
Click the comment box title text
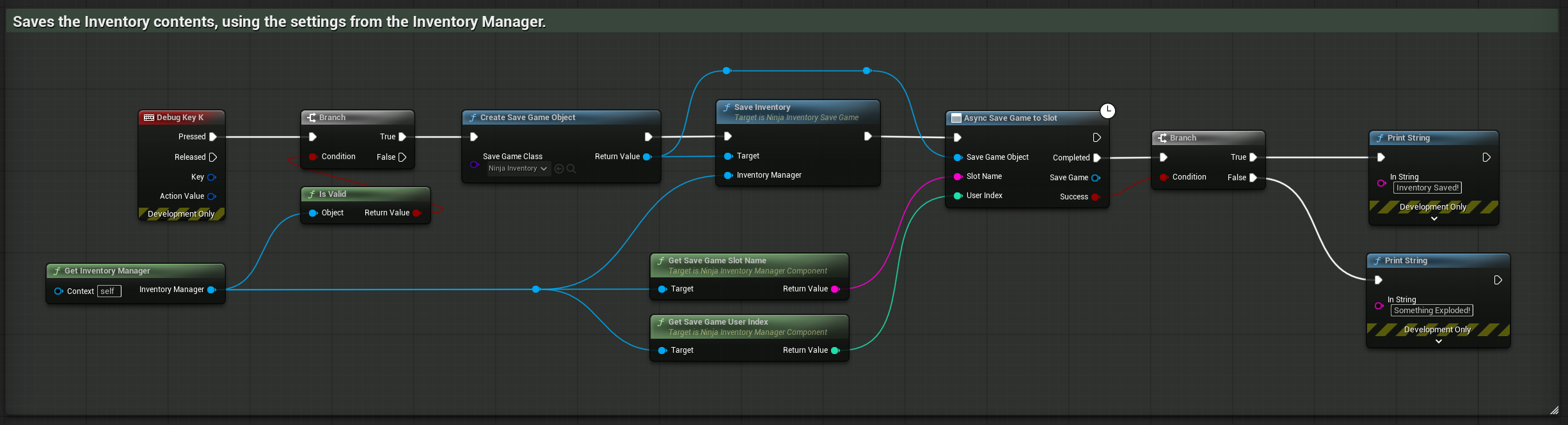(x=279, y=22)
